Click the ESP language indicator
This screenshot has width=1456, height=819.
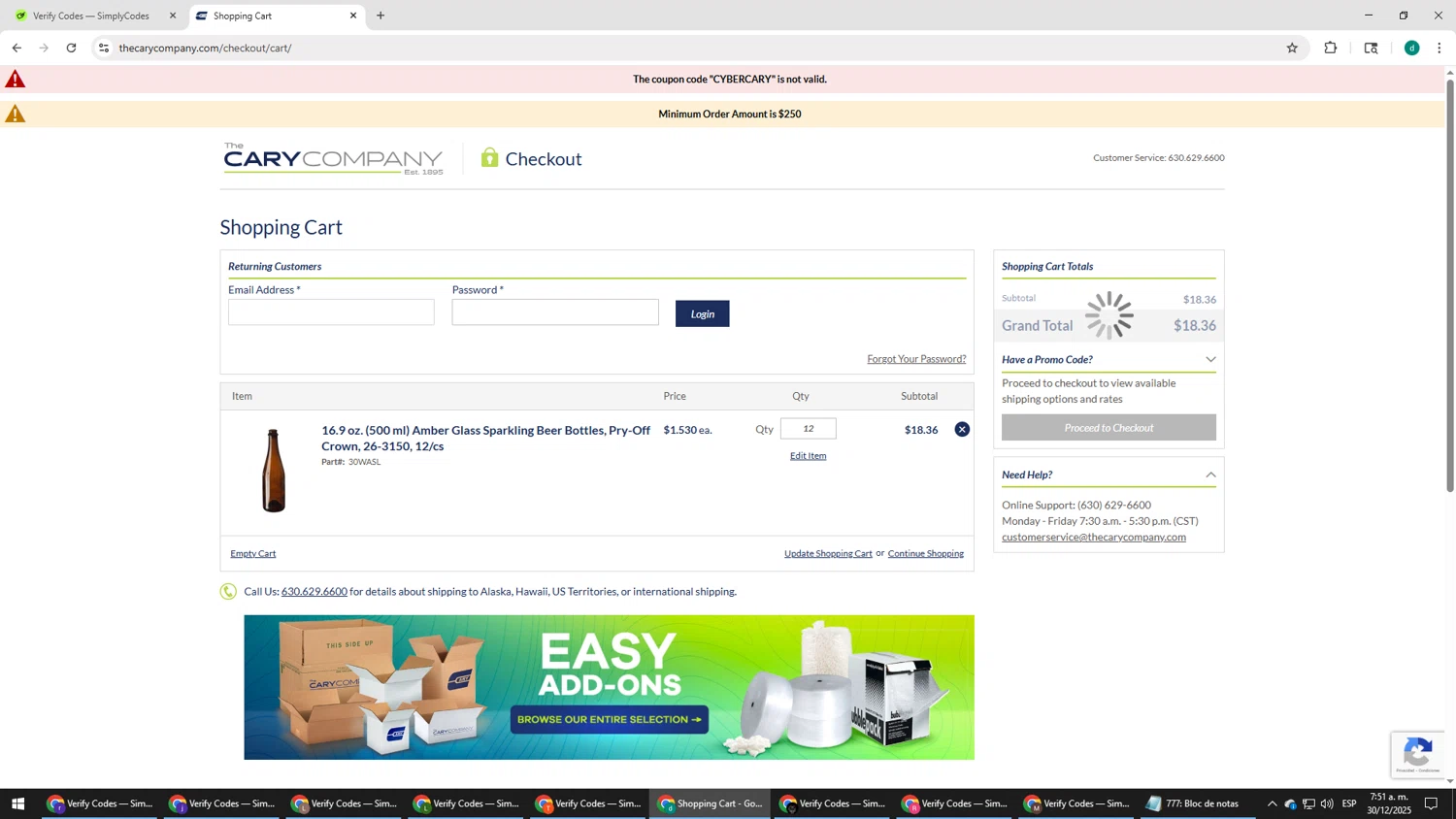(1349, 803)
